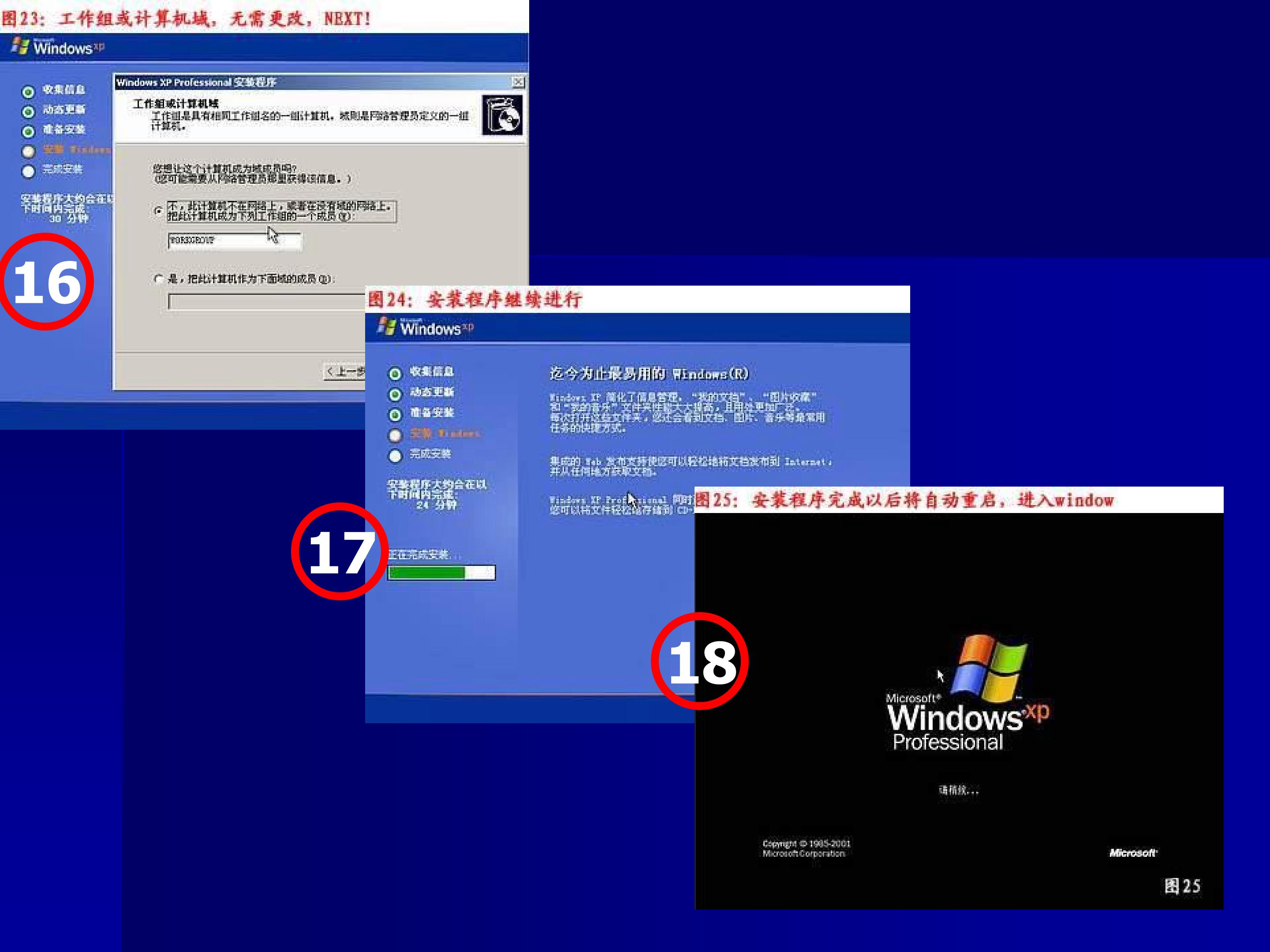The image size is (1270, 952).
Task: Click the '动态更新' step bullet in Figure 23
Action: tap(28, 112)
